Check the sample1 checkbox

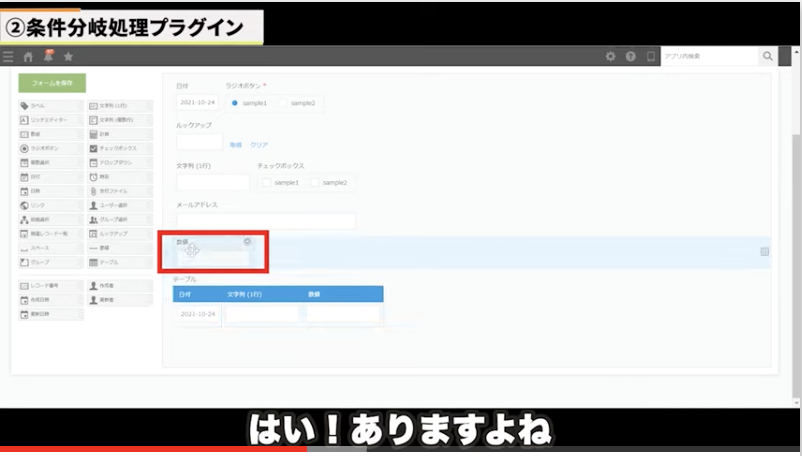point(266,183)
